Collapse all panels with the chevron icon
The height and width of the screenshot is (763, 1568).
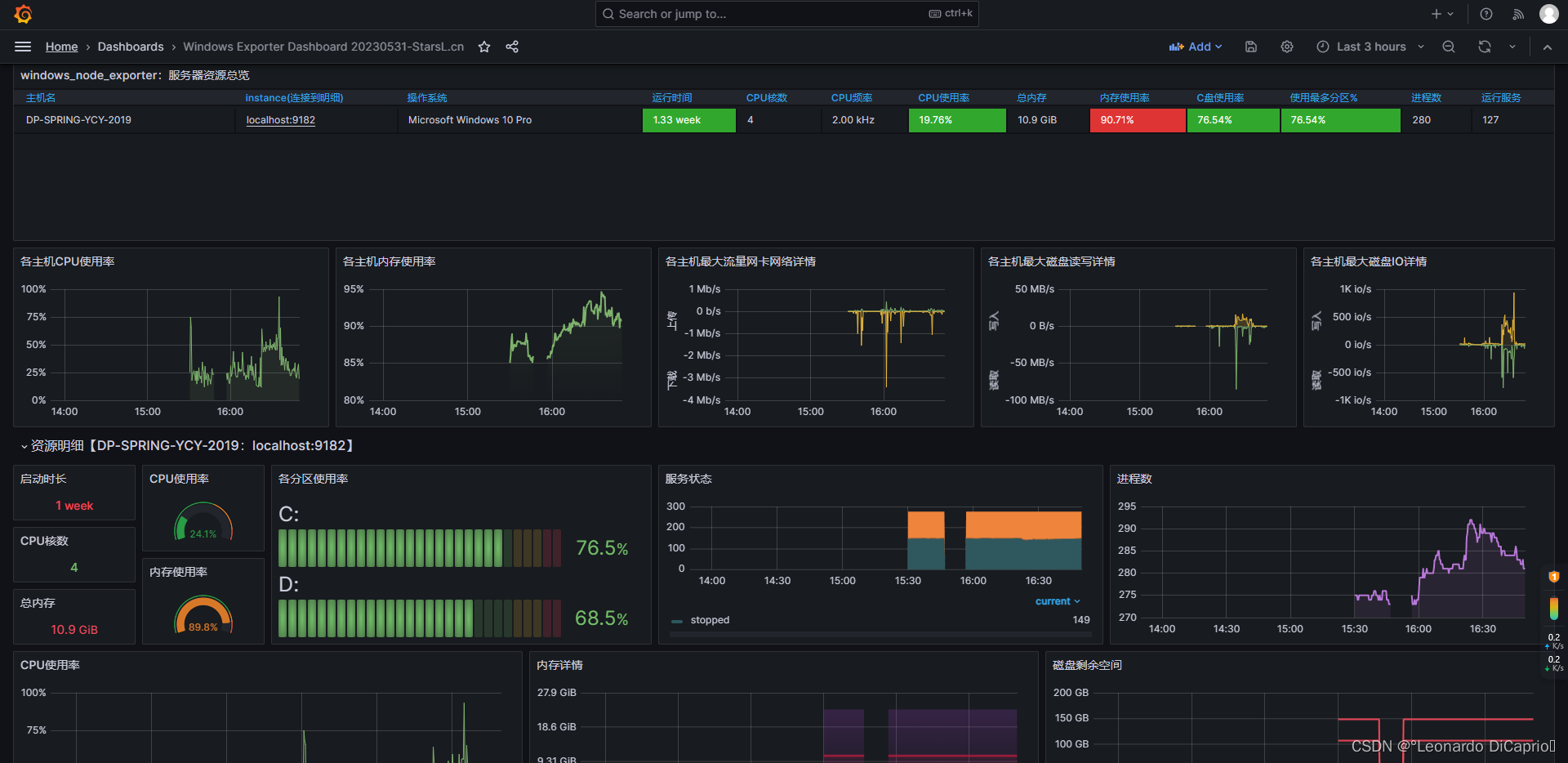[x=1547, y=47]
